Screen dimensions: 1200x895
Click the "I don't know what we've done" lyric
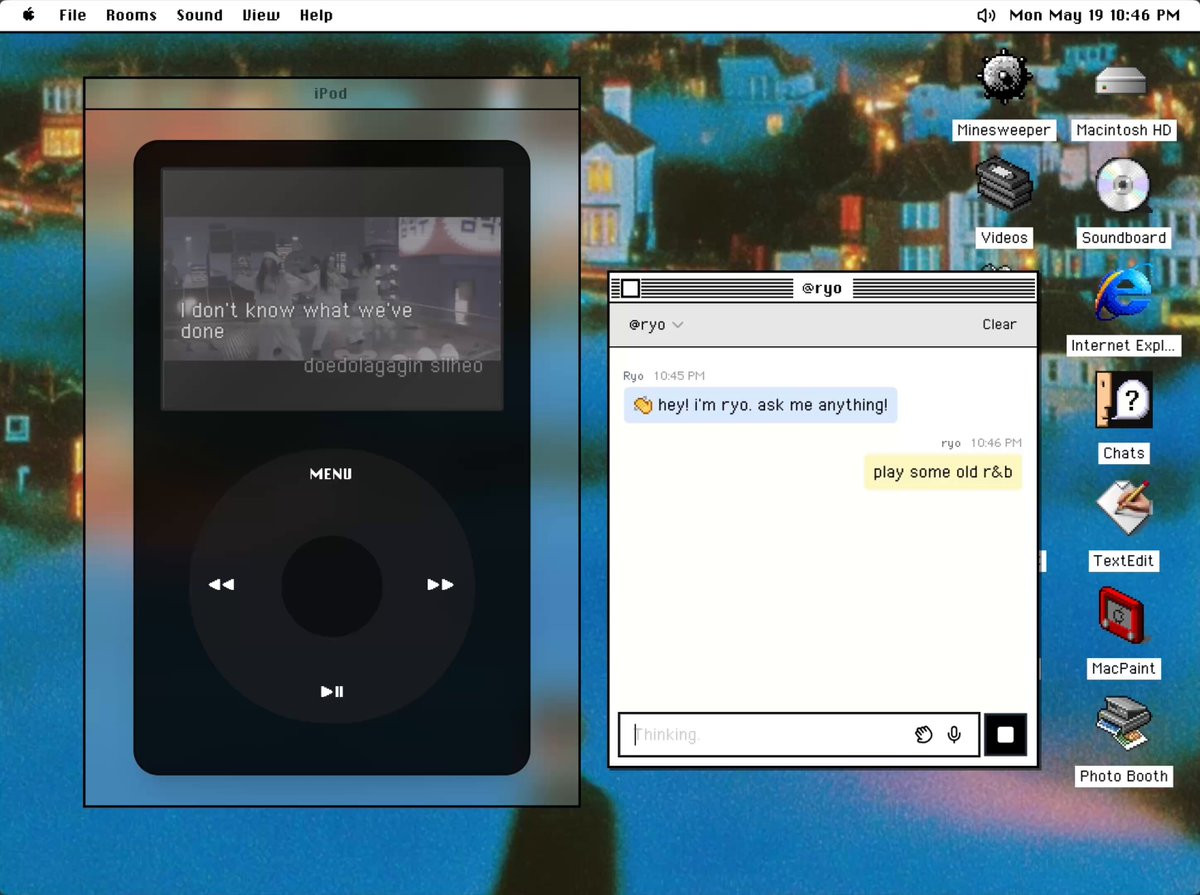296,321
